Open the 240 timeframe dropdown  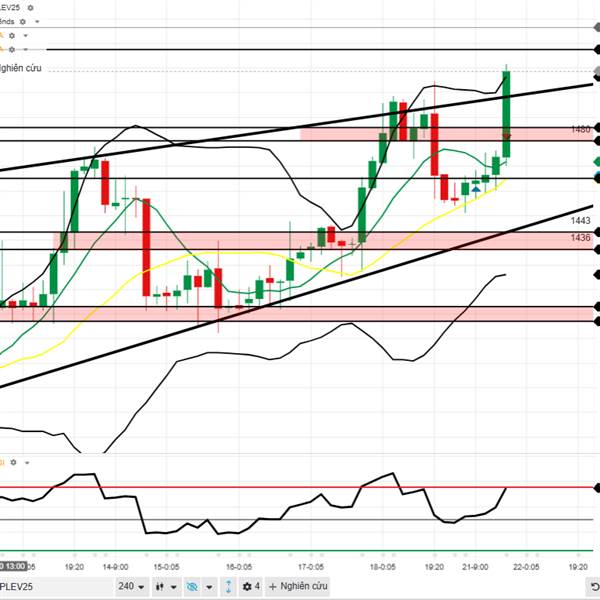(131, 586)
